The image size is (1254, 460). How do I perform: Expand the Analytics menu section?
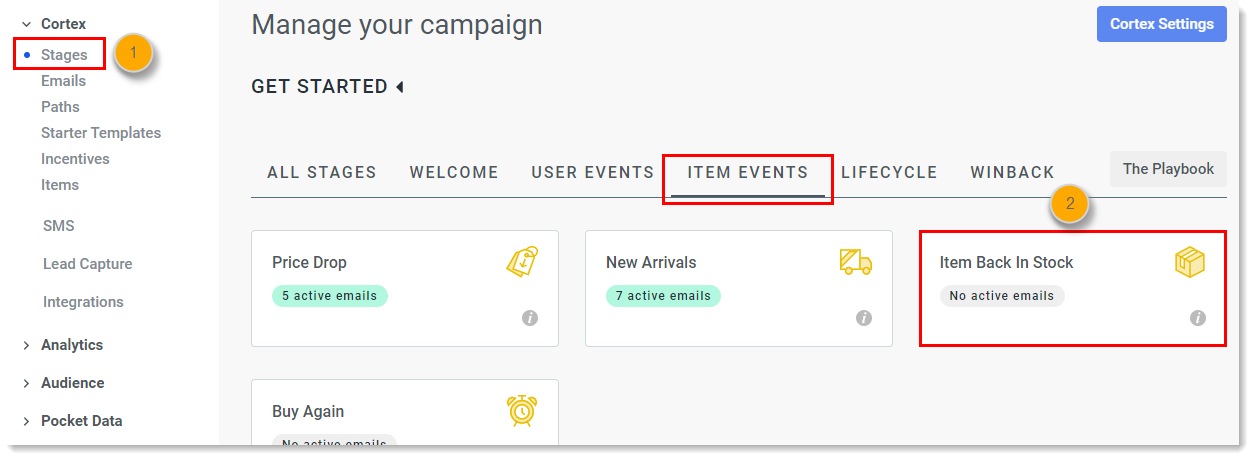[x=26, y=345]
